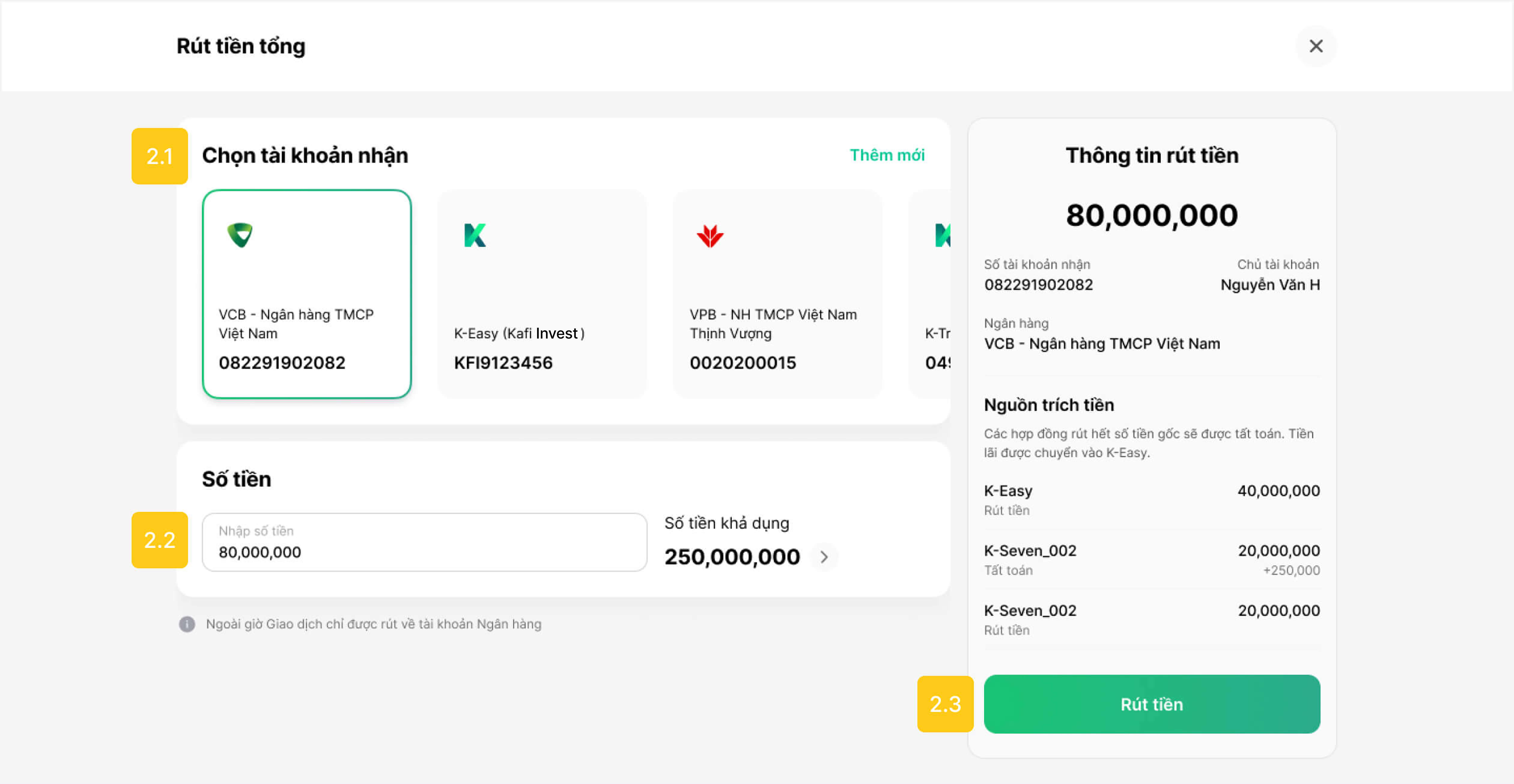Click the Vietcombank shield logo icon
Image resolution: width=1514 pixels, height=784 pixels.
click(240, 235)
